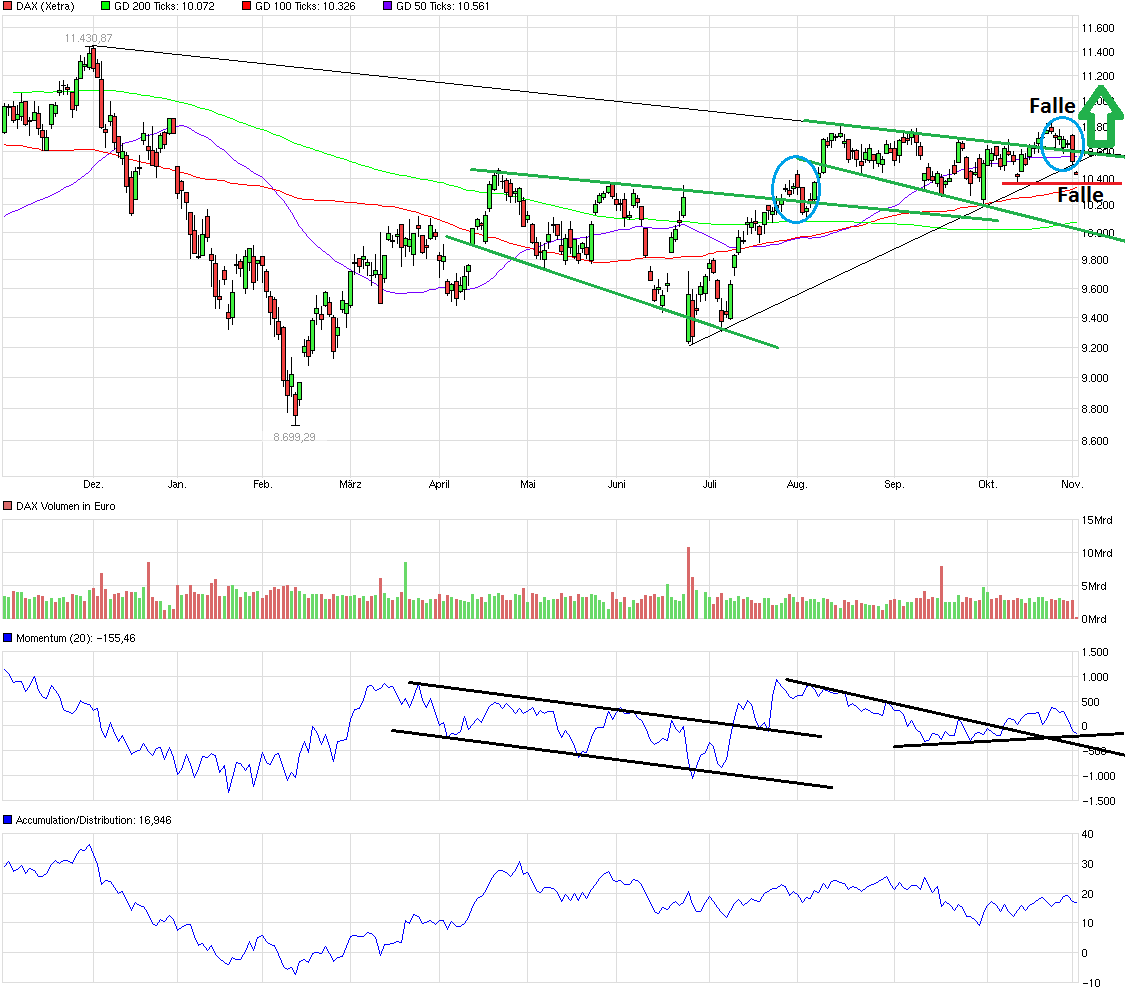
Task: Select the 'Accumulation/Distribution: 16,946' label
Action: (93, 820)
